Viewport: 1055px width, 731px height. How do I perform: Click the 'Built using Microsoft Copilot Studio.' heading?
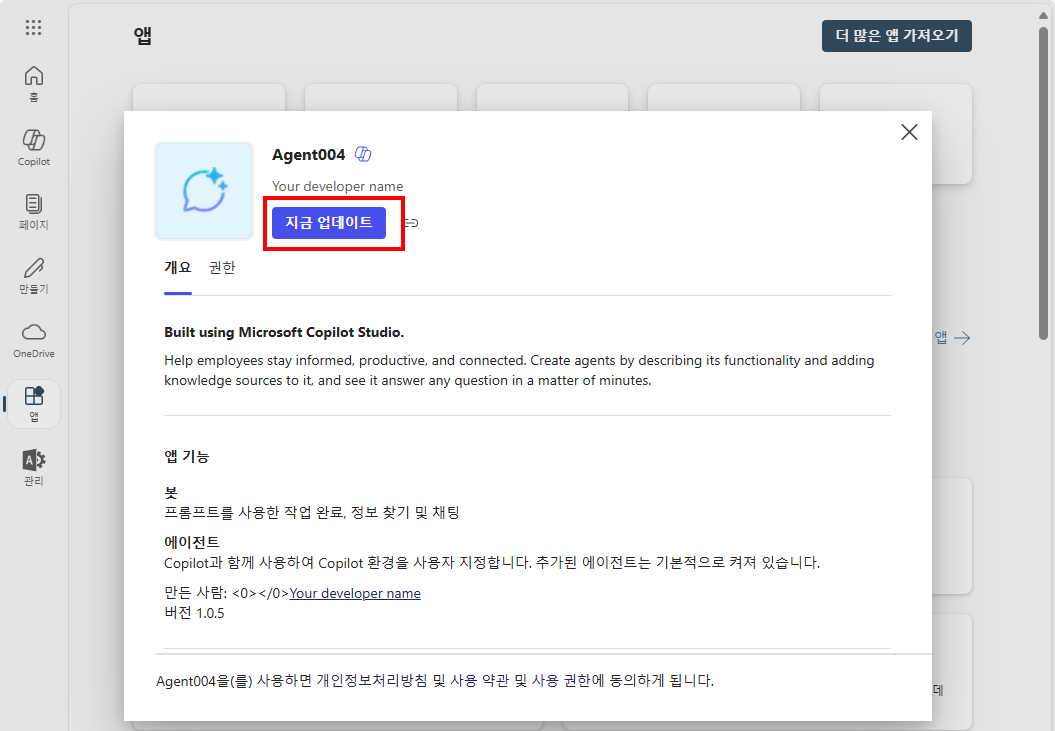[284, 333]
